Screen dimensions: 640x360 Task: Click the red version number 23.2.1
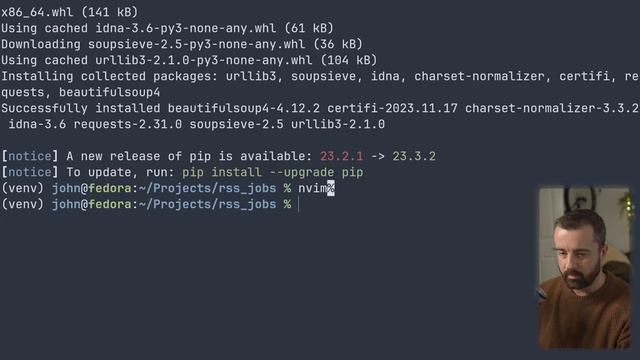click(341, 156)
